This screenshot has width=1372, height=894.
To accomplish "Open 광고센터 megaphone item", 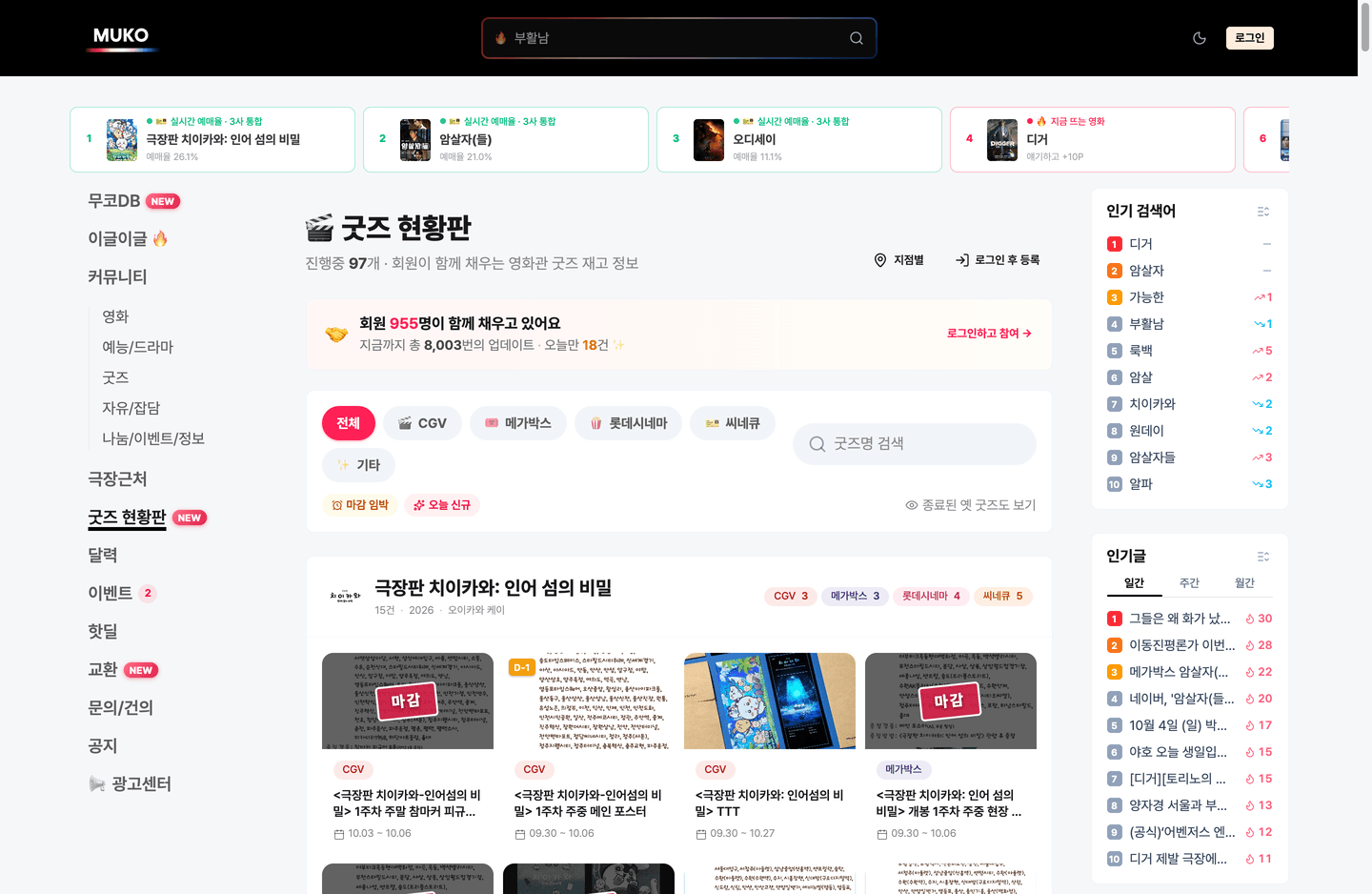I will [x=130, y=783].
